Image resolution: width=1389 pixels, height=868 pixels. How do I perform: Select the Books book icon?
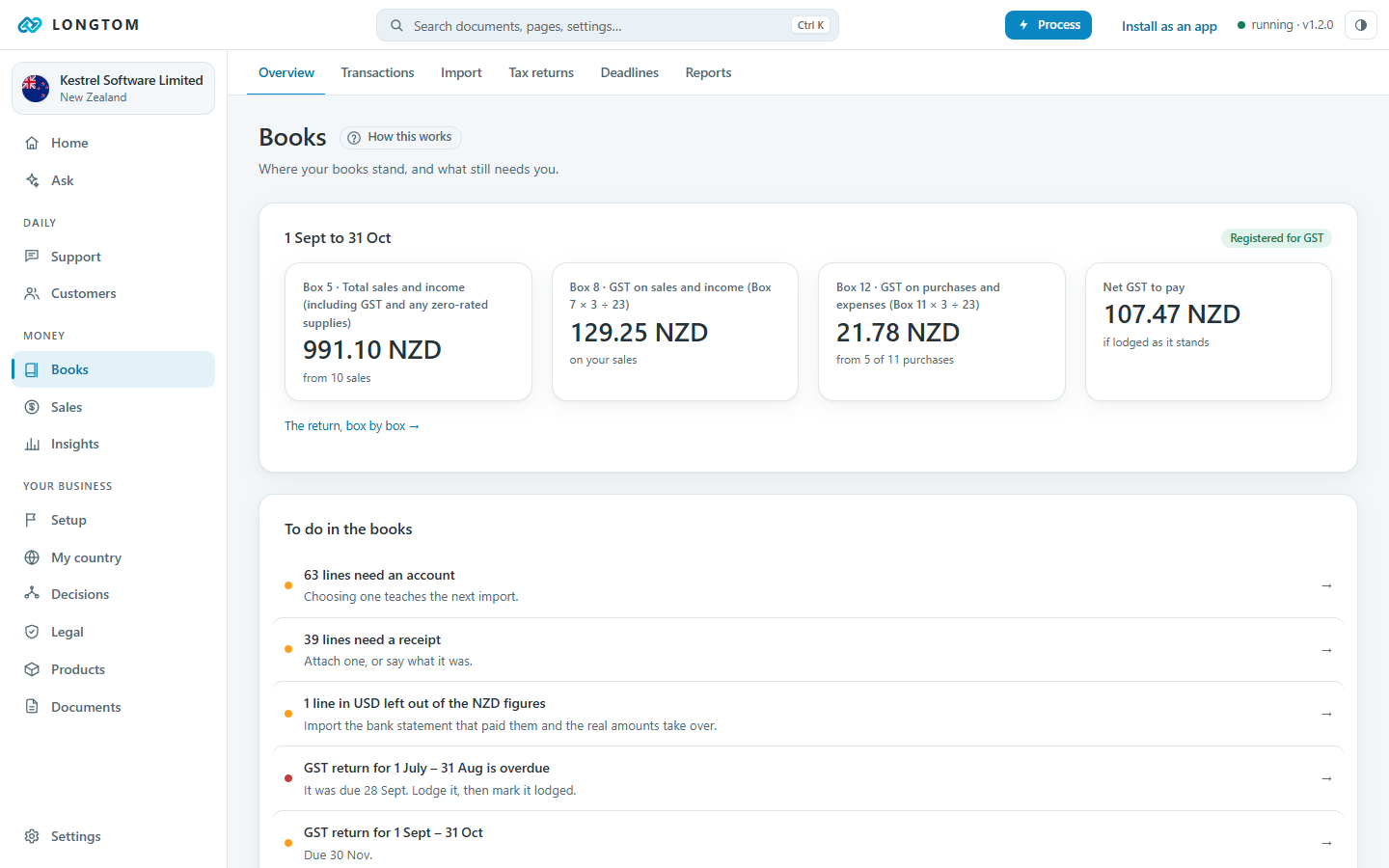[x=32, y=369]
